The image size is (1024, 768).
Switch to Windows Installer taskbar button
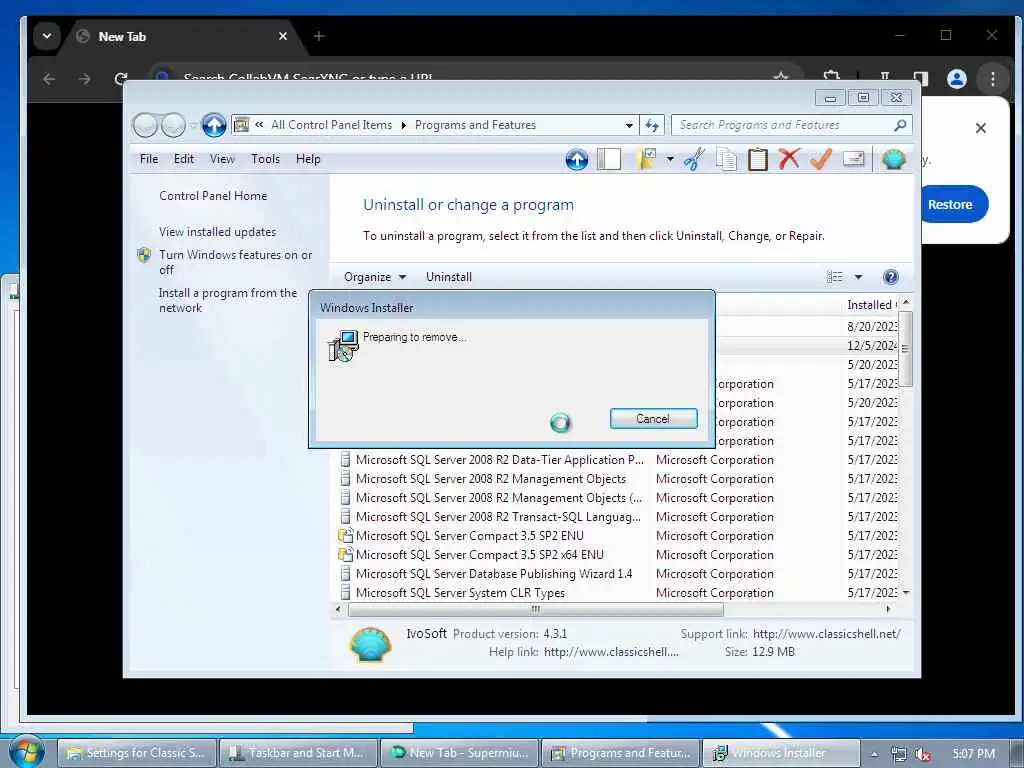pos(780,754)
